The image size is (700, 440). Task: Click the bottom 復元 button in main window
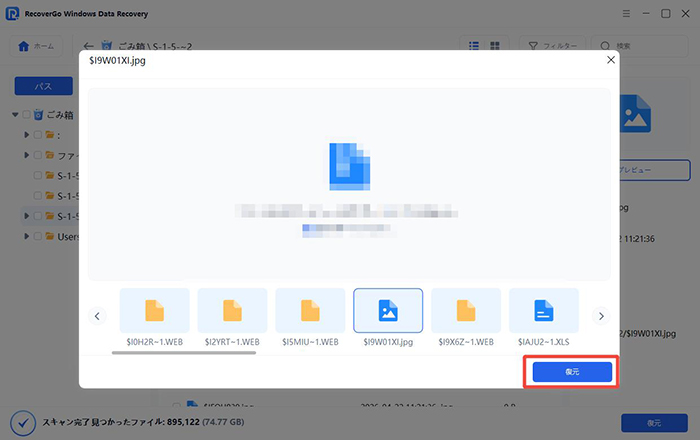point(654,423)
